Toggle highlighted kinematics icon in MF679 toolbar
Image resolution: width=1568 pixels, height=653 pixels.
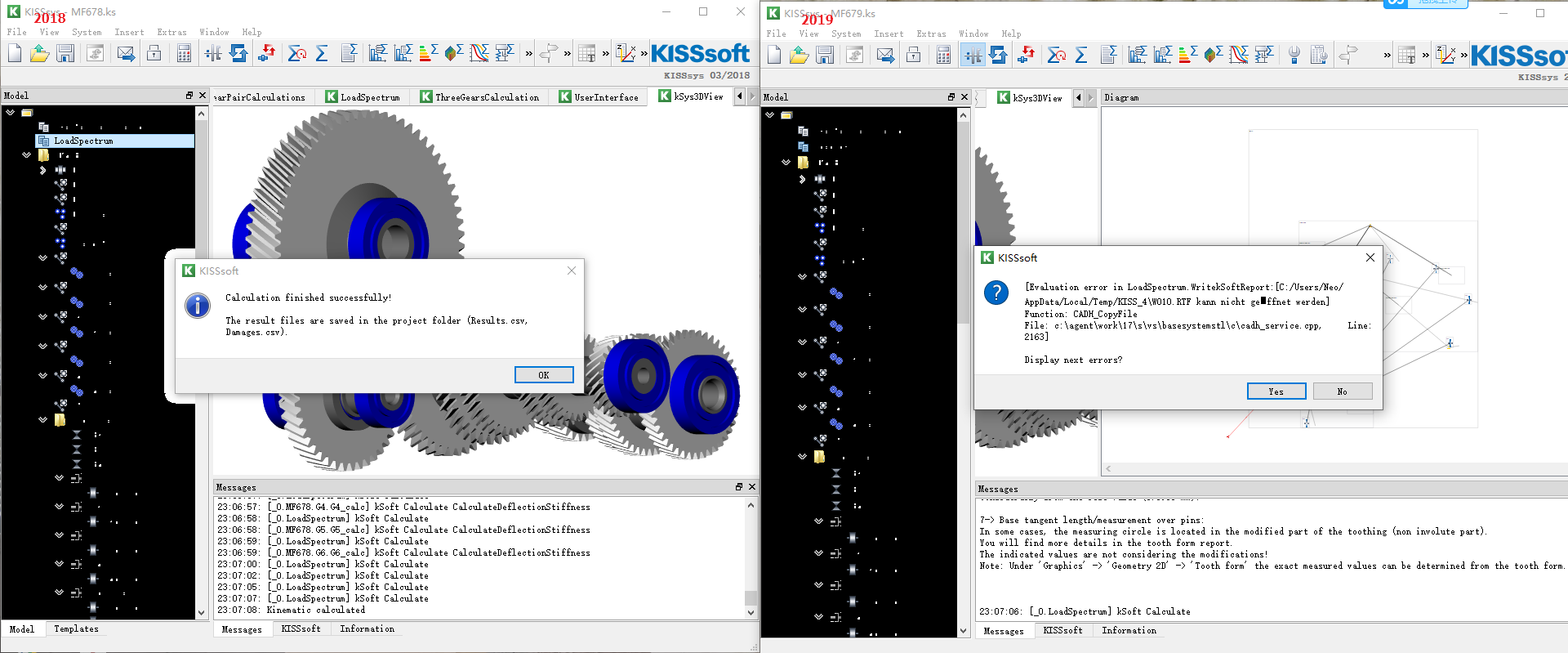973,56
